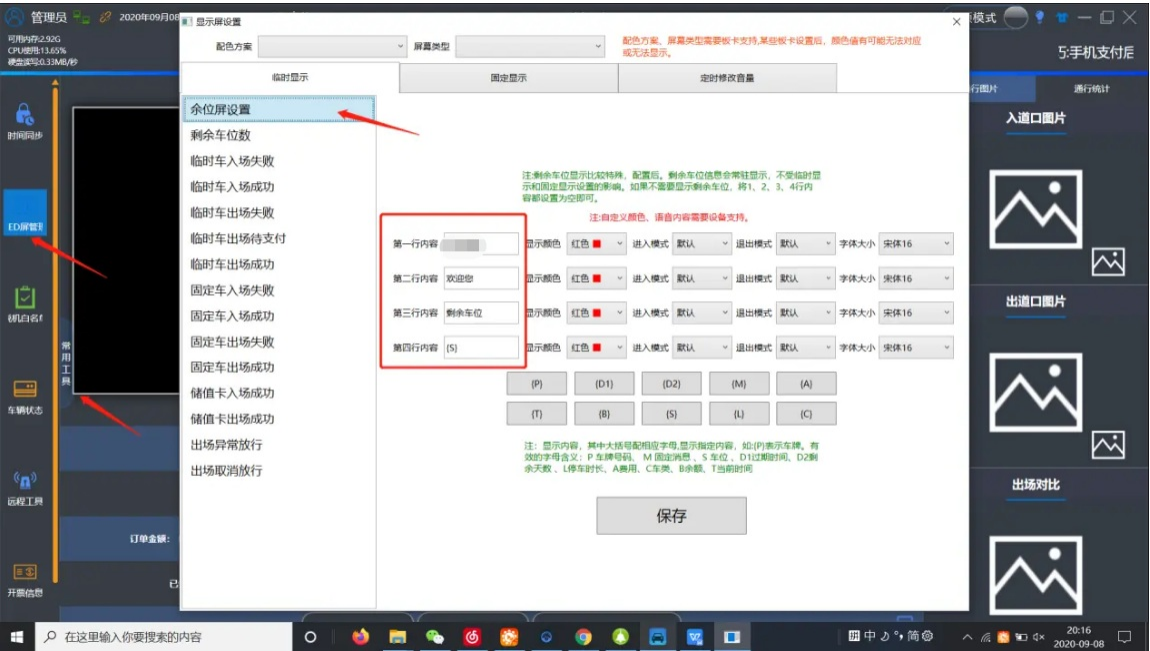This screenshot has width=1150, height=651.
Task: Open WeChat from the taskbar
Action: click(x=434, y=636)
